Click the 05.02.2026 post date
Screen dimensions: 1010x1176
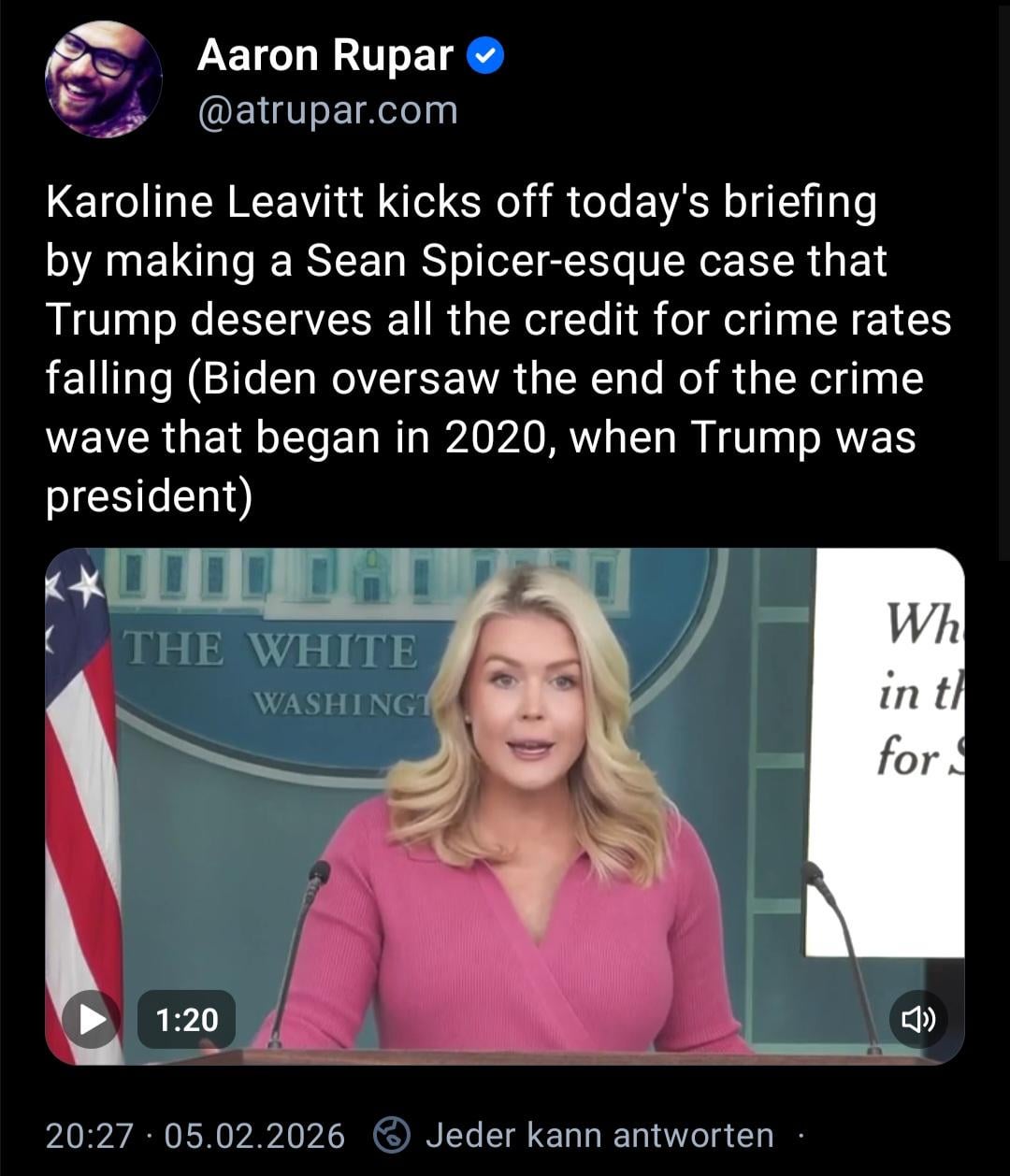[254, 1136]
